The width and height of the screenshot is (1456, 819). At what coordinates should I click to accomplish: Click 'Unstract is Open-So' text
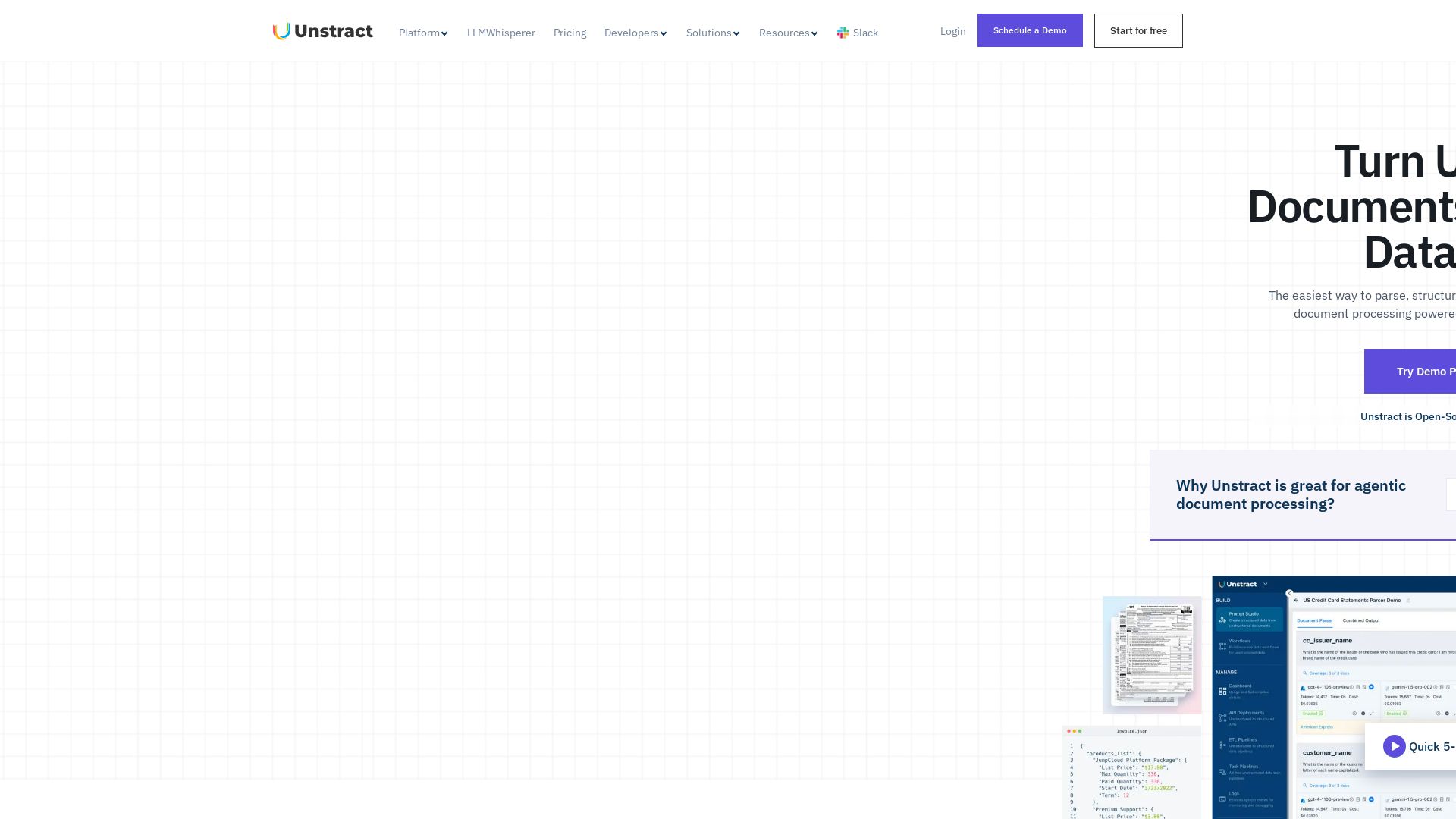tap(1408, 416)
